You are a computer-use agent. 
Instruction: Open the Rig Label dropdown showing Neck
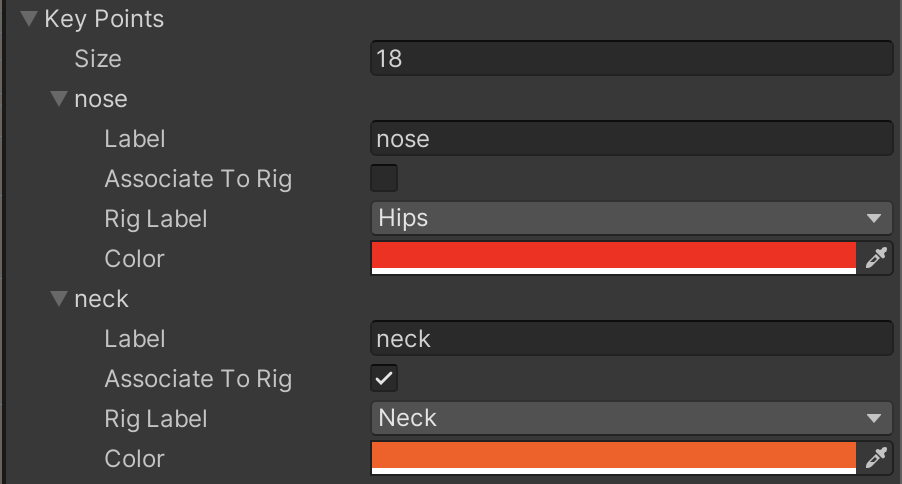tap(630, 418)
